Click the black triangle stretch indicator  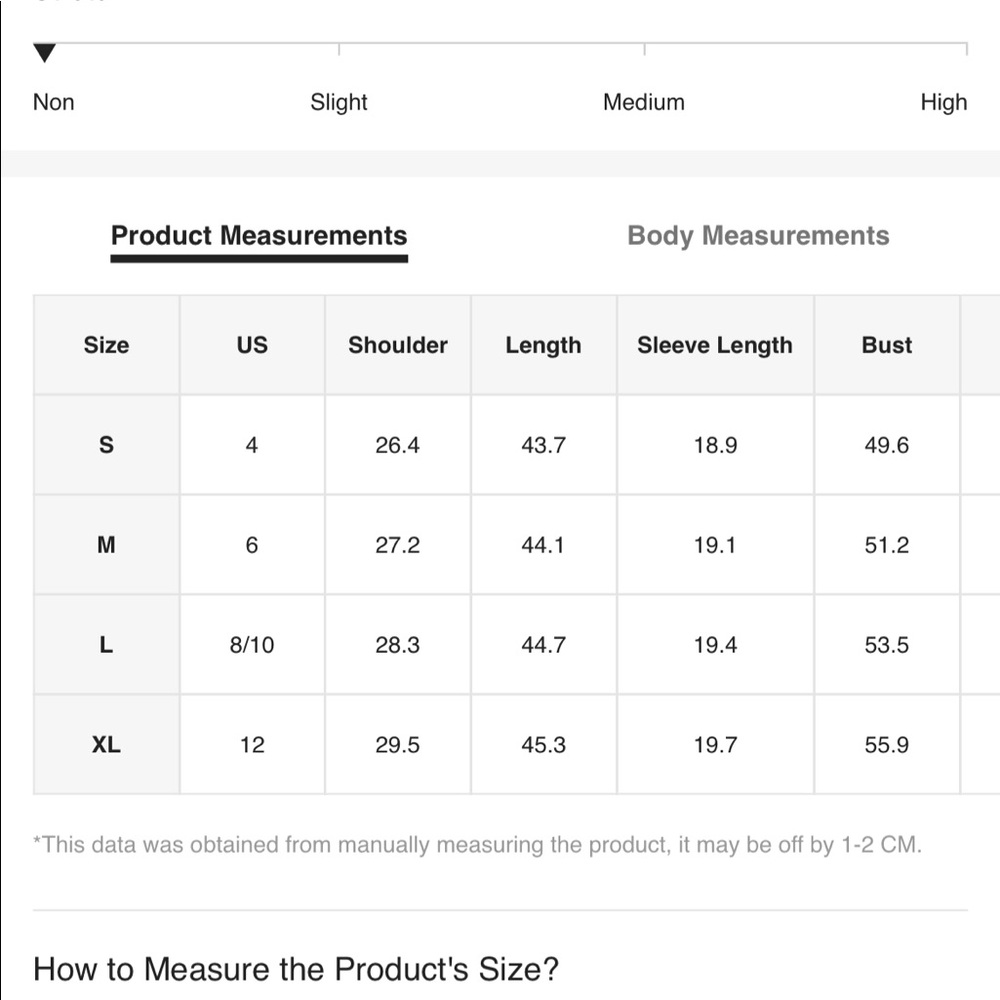[45, 53]
